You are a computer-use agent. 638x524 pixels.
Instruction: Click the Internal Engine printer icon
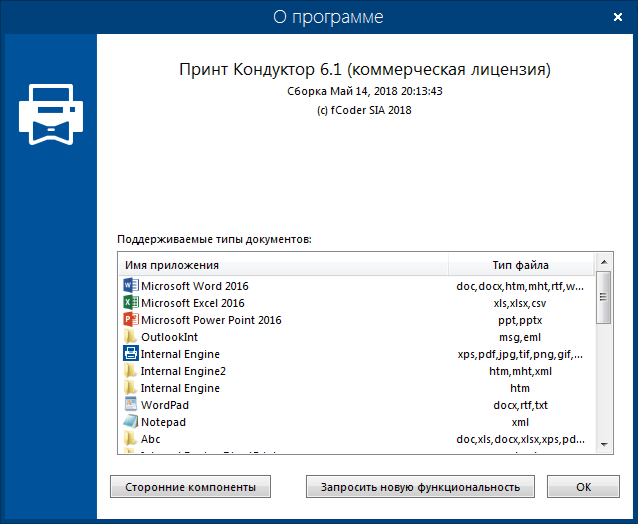[x=130, y=354]
